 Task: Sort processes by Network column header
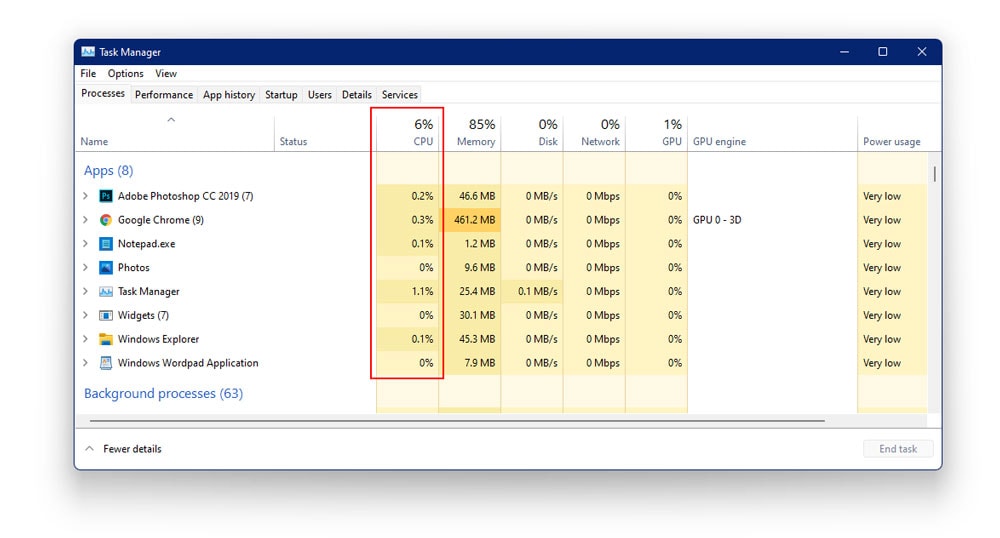594,133
